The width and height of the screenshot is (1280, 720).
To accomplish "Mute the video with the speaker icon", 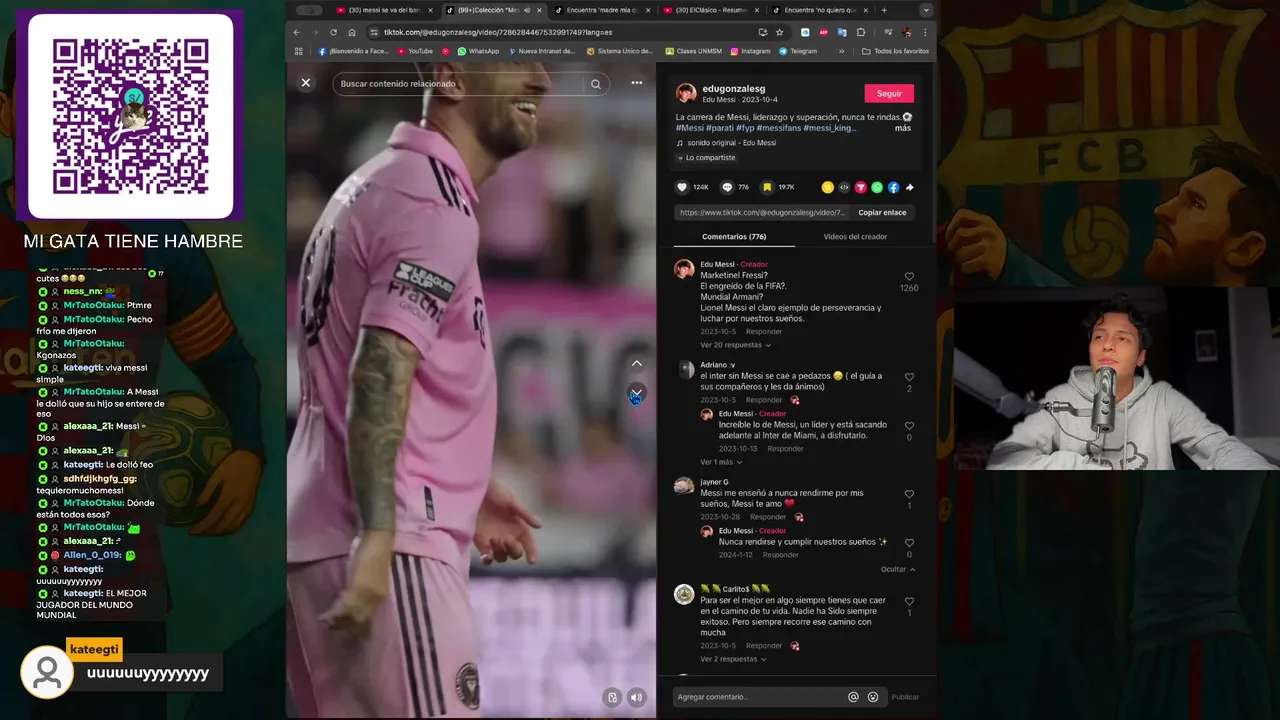I will (x=637, y=698).
